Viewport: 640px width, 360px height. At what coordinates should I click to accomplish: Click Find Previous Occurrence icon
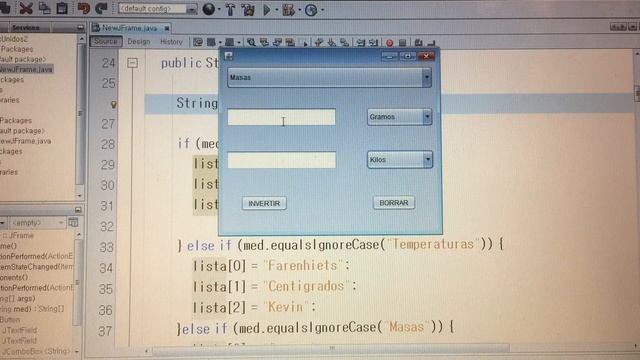264,42
